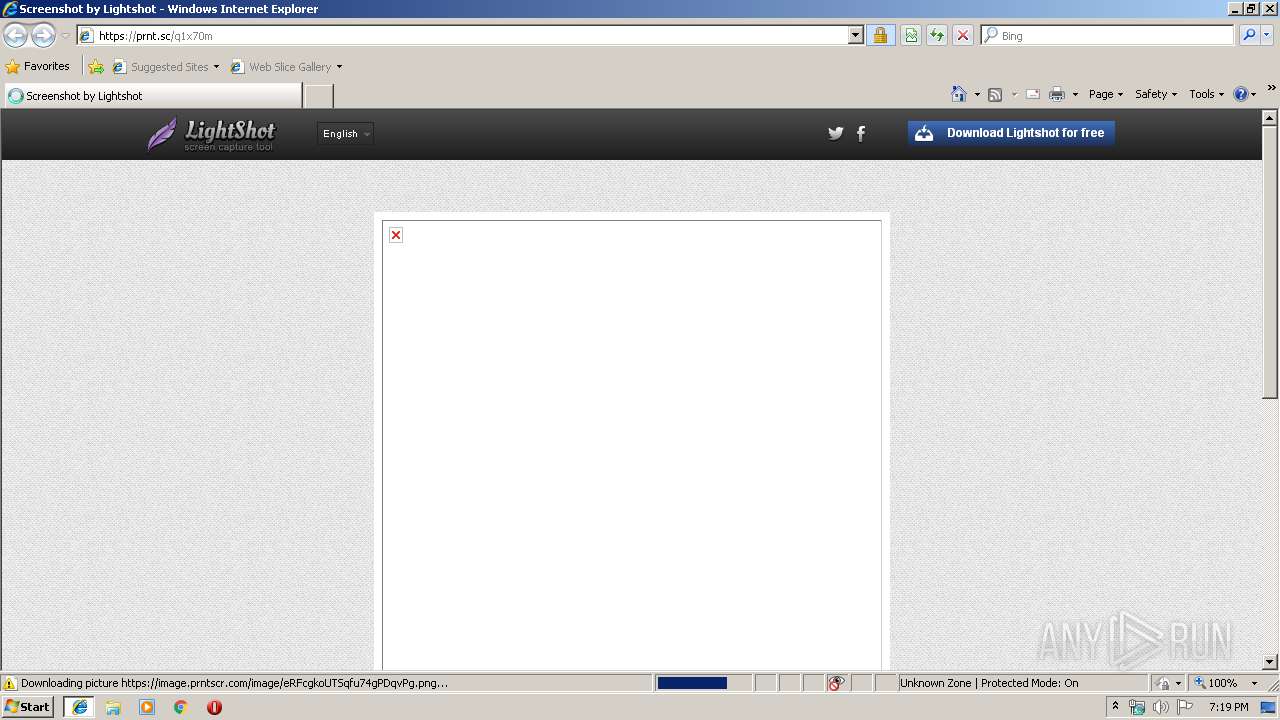1280x720 pixels.
Task: Add page to Favorites bar icon
Action: click(x=96, y=67)
